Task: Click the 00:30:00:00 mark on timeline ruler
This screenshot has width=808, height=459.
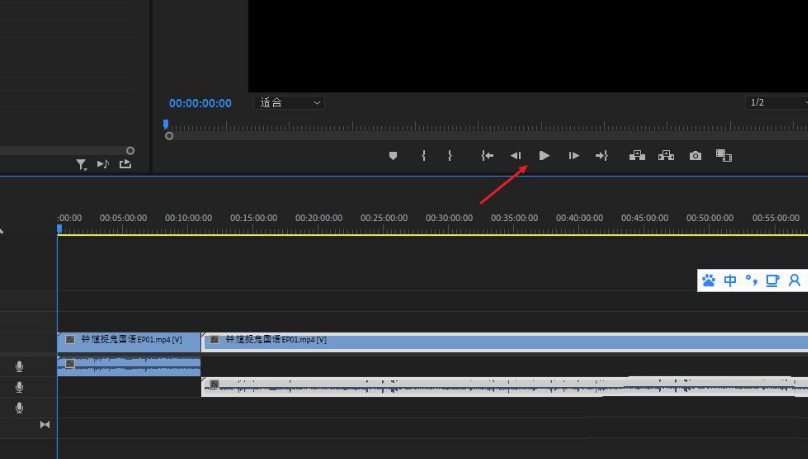Action: coord(449,218)
